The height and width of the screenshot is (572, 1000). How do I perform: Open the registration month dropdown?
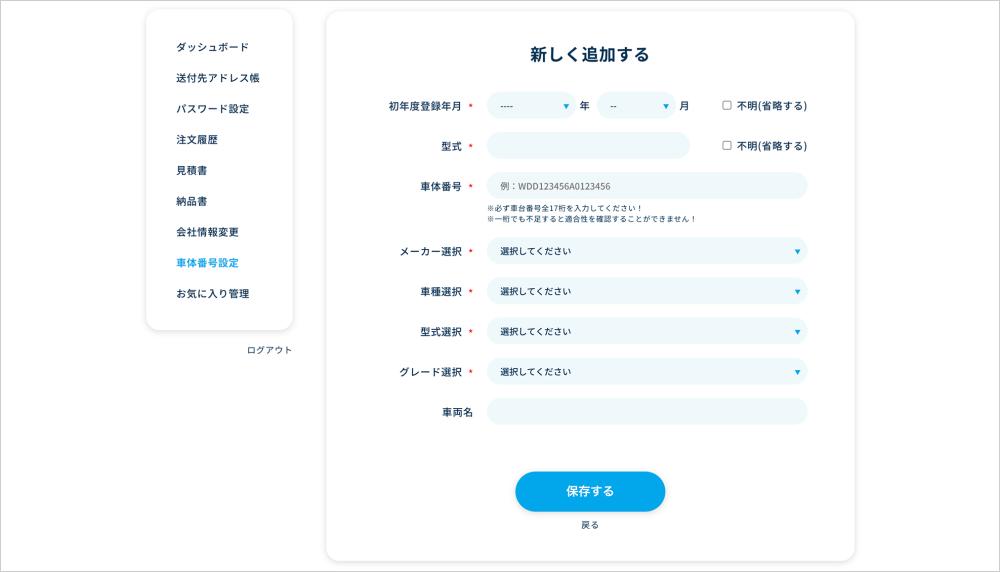[636, 106]
